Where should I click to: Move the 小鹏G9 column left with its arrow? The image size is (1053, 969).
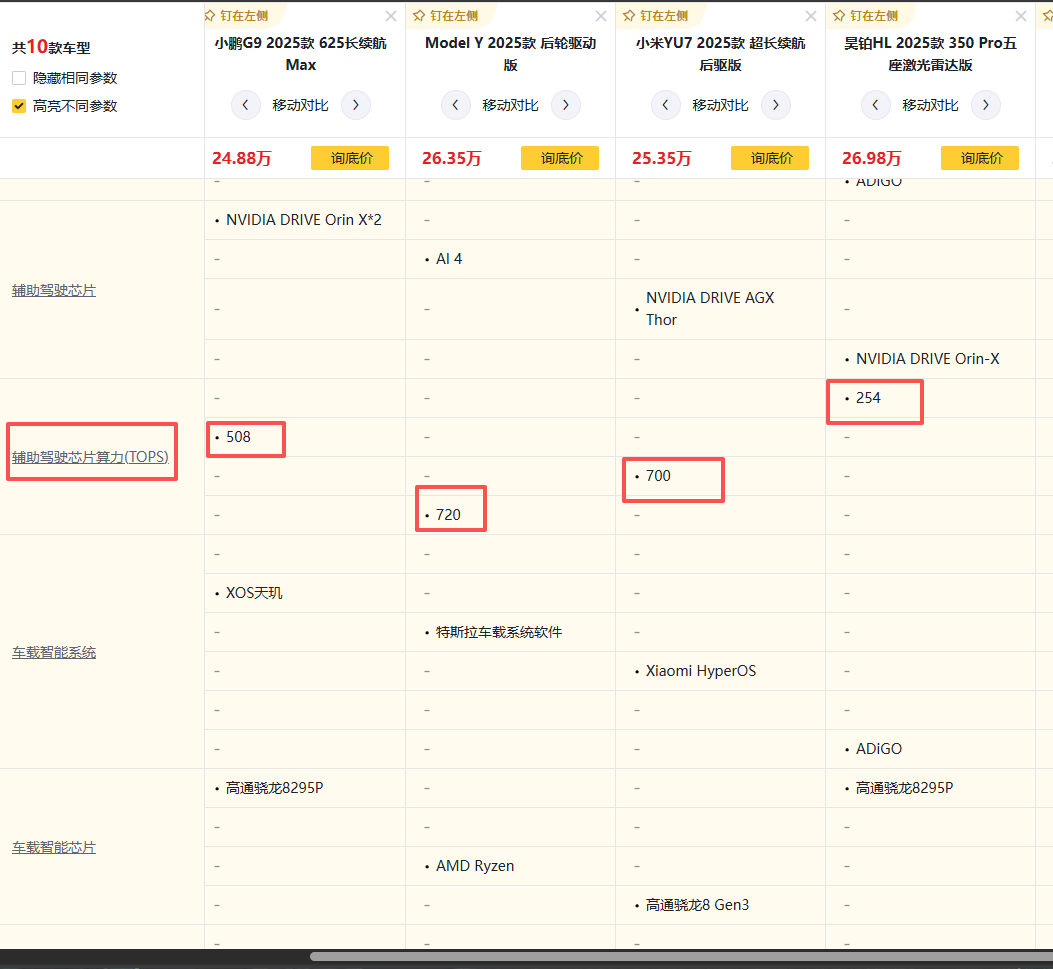click(x=246, y=105)
